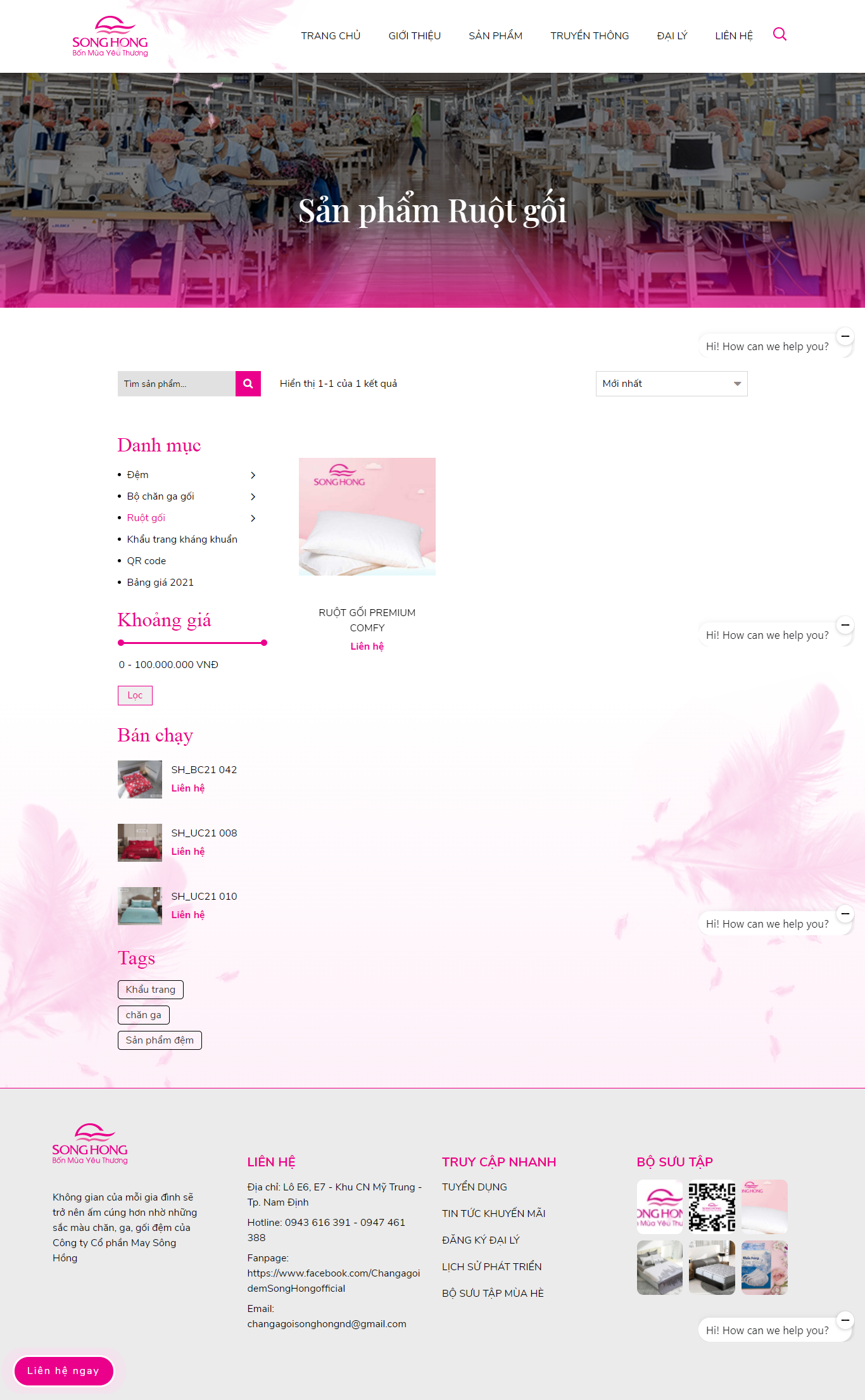Open the Song Hong logo in header
The height and width of the screenshot is (1400, 865).
tap(110, 37)
